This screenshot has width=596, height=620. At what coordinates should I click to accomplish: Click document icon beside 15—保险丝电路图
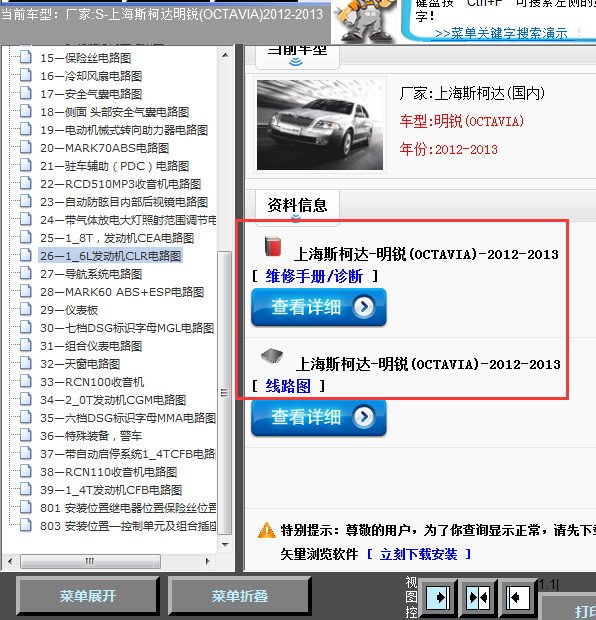point(26,57)
